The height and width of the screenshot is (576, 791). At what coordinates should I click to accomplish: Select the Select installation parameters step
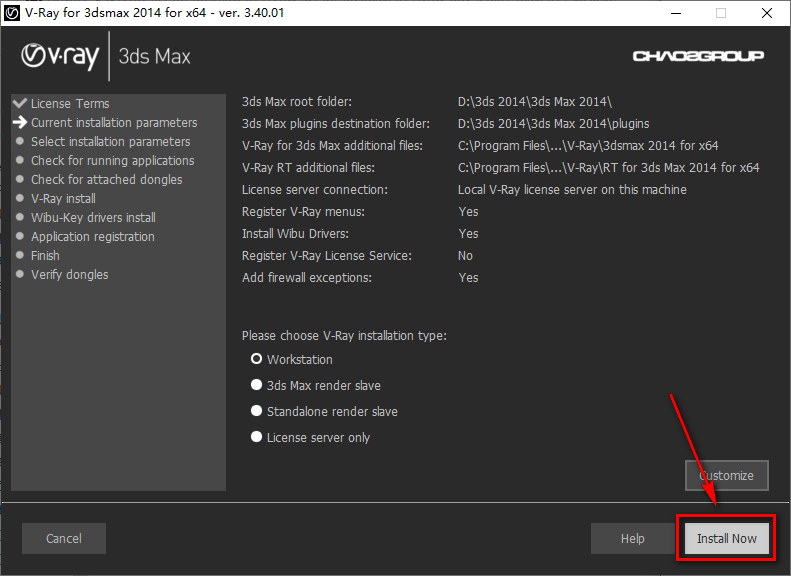point(110,141)
